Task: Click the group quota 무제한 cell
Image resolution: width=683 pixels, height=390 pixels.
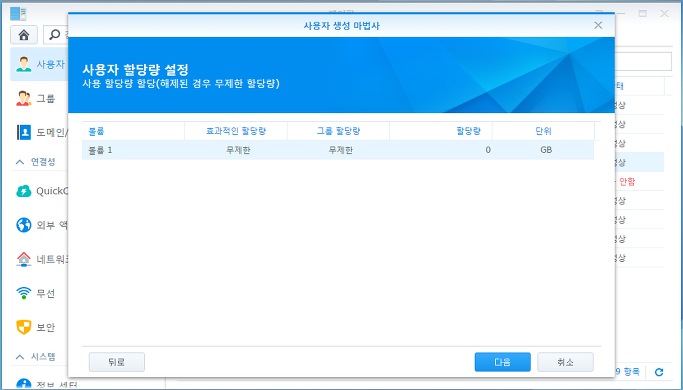Action: pos(338,150)
